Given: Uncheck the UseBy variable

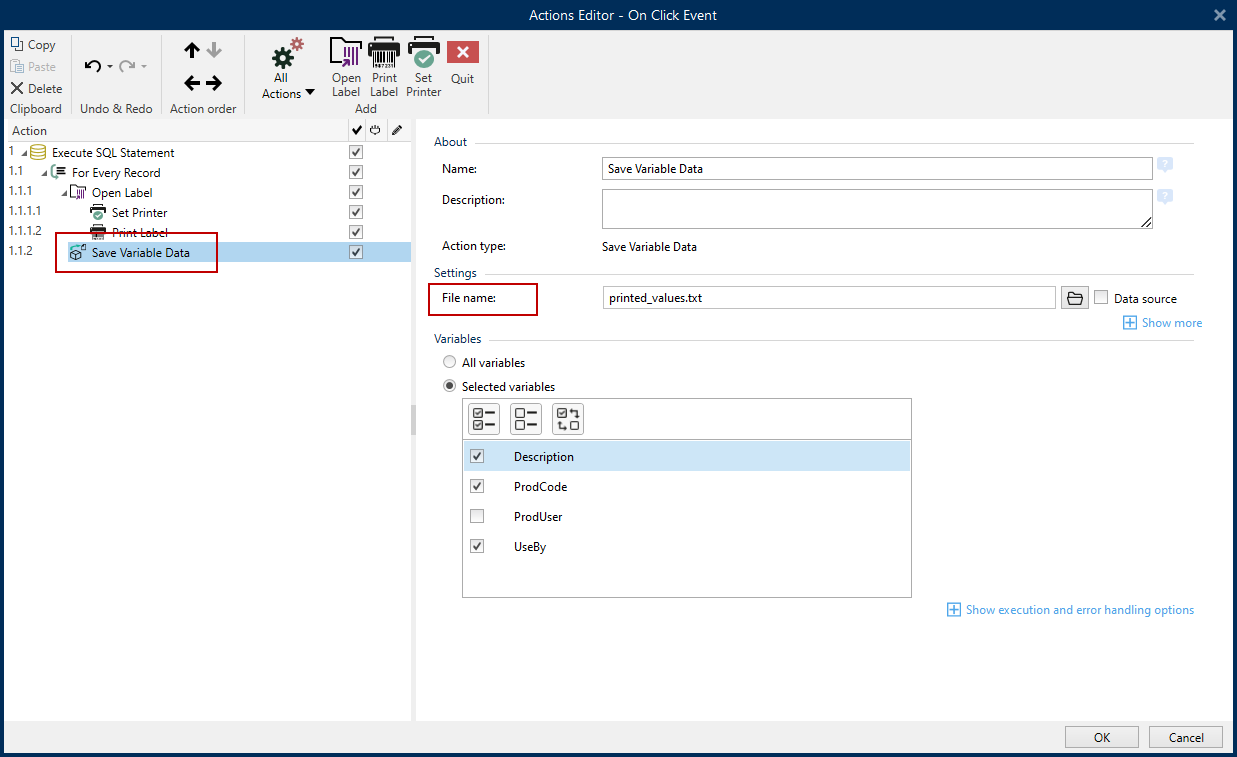Looking at the screenshot, I should (477, 547).
